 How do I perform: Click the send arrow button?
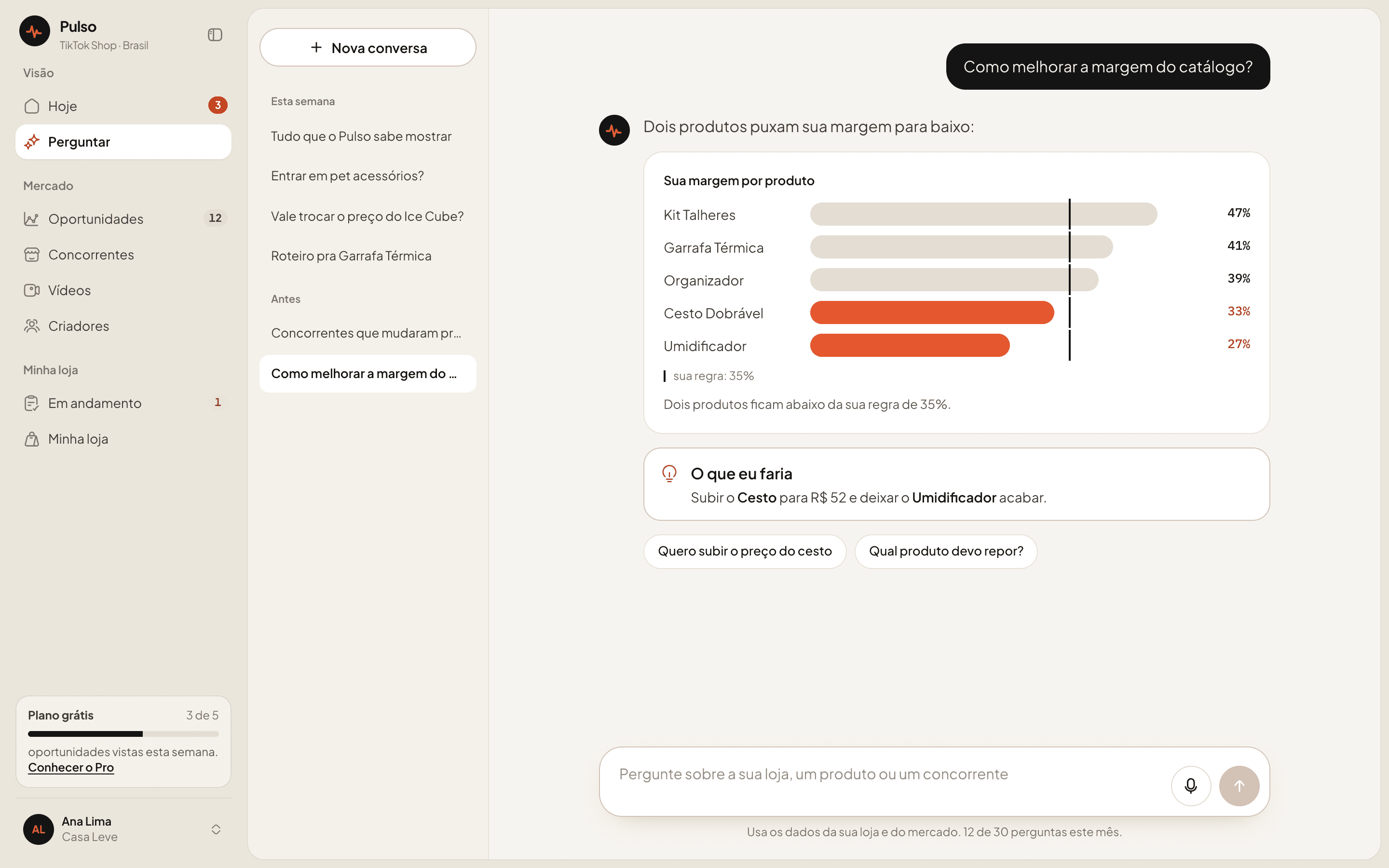1239,786
